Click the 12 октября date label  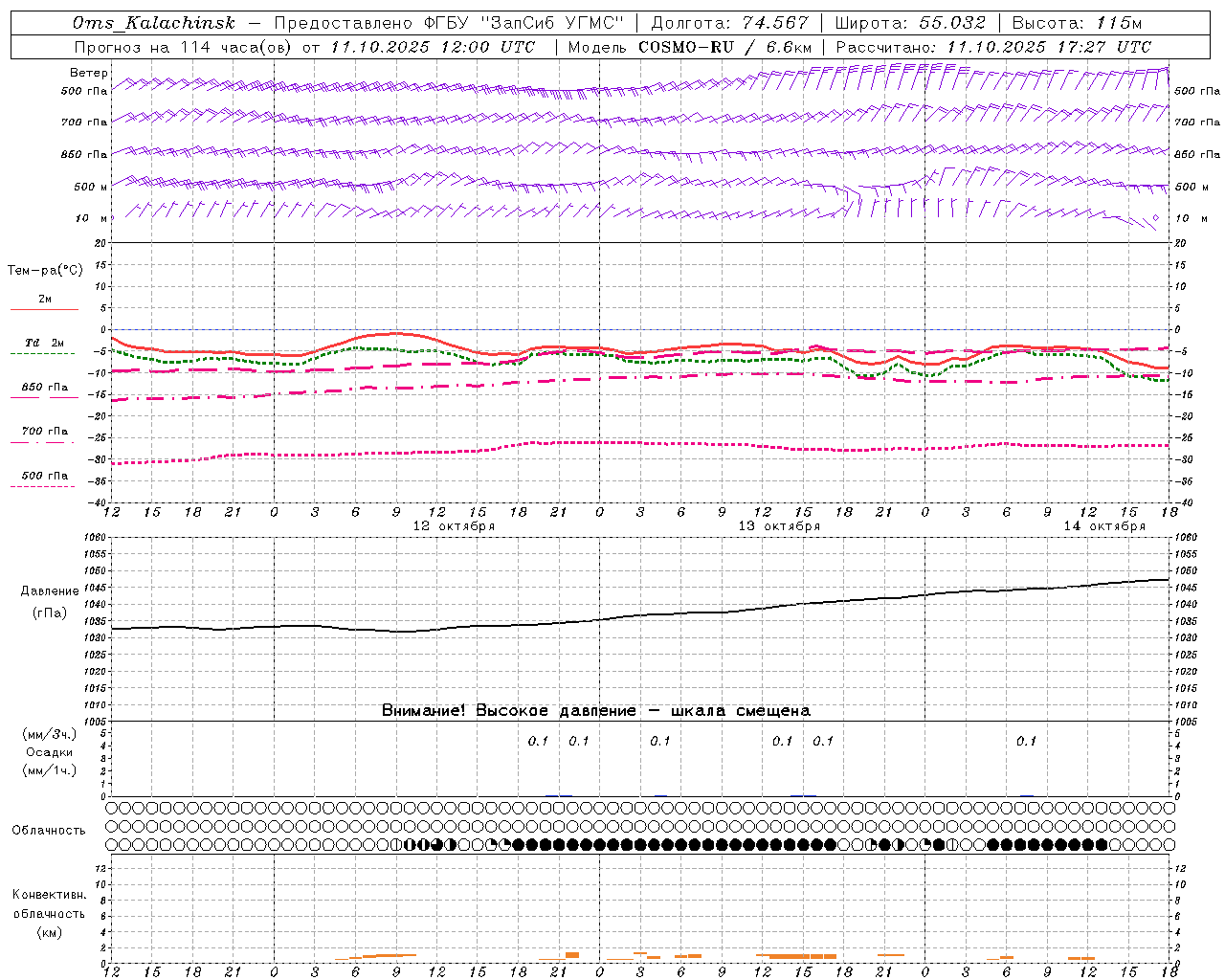pos(454,526)
